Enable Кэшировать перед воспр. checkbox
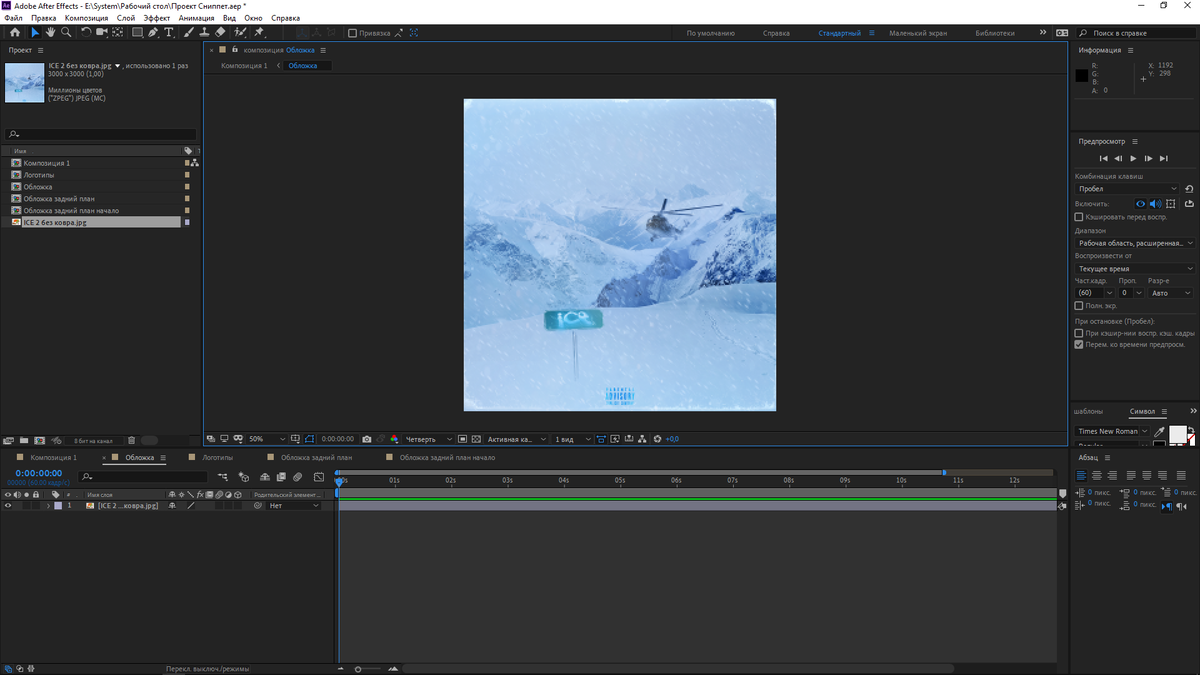 coord(1078,217)
